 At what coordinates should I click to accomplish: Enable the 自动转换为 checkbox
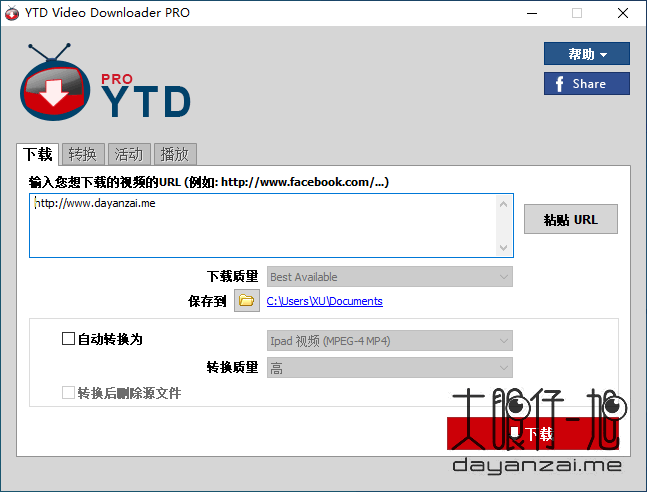click(68, 339)
